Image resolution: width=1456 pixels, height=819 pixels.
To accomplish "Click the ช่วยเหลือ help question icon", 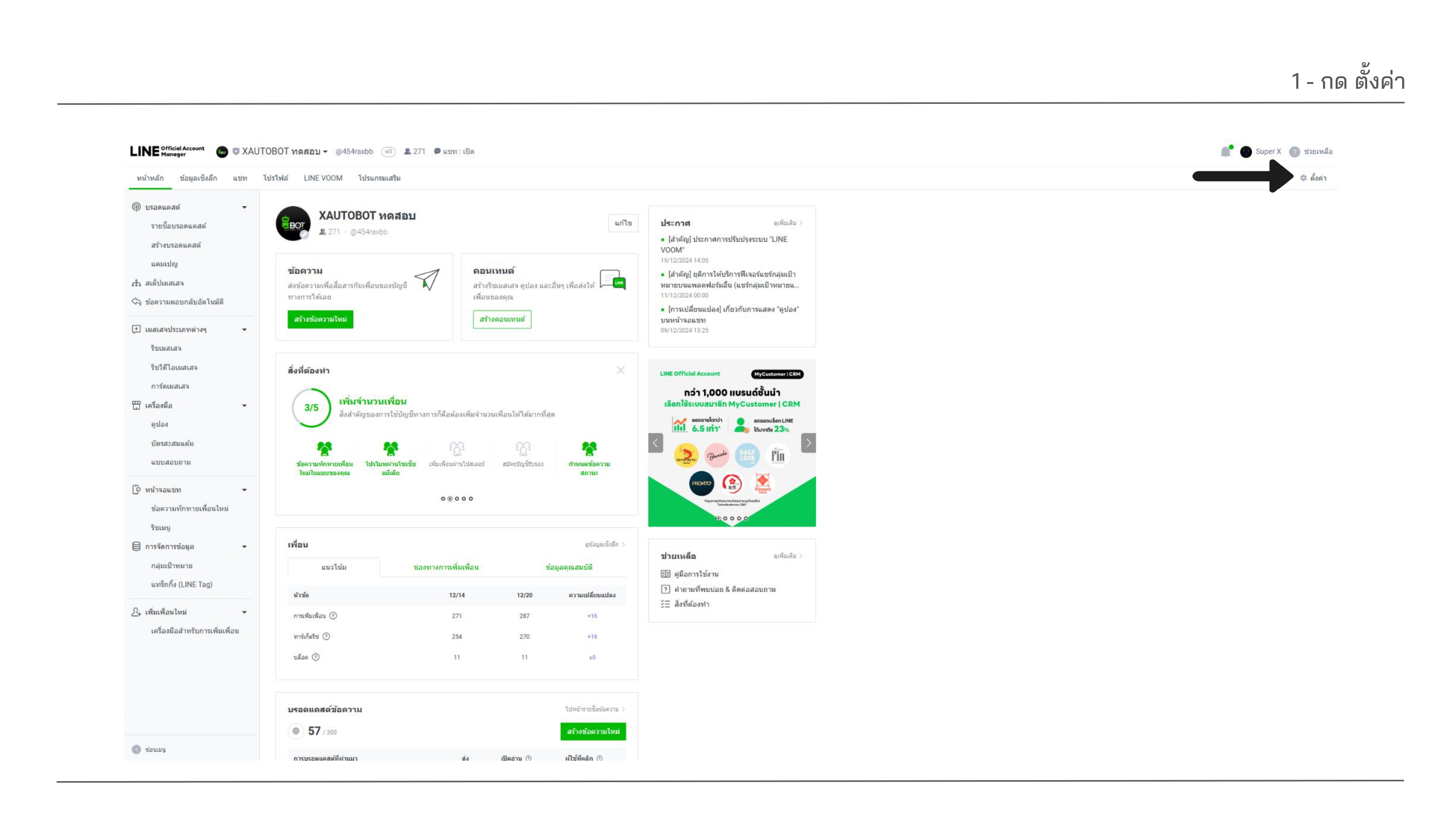I will pos(1294,151).
